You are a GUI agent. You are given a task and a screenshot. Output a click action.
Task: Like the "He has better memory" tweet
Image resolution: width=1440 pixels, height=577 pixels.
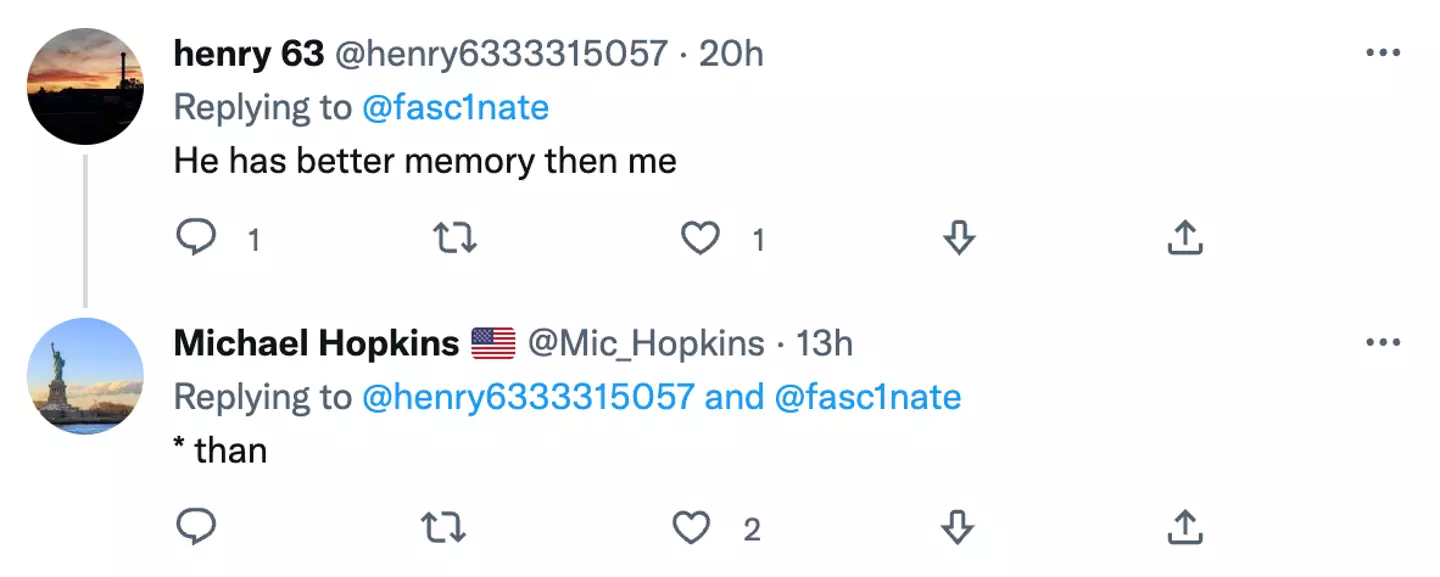pyautogui.click(x=701, y=239)
